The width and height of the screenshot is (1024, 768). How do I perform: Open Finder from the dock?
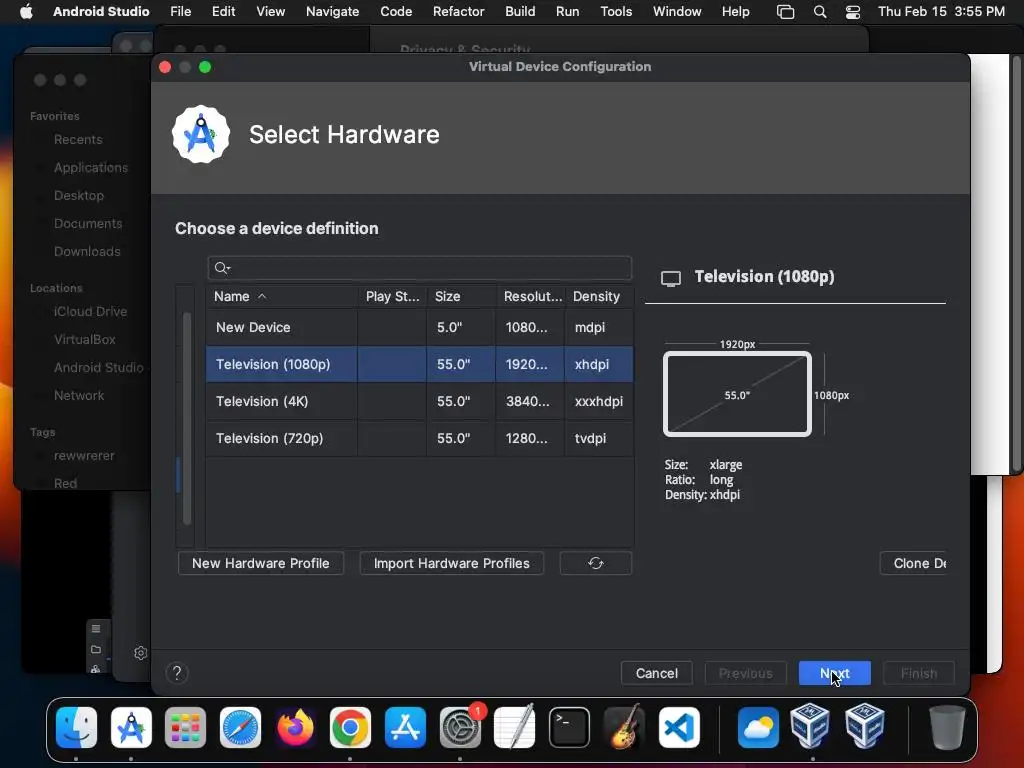[76, 727]
